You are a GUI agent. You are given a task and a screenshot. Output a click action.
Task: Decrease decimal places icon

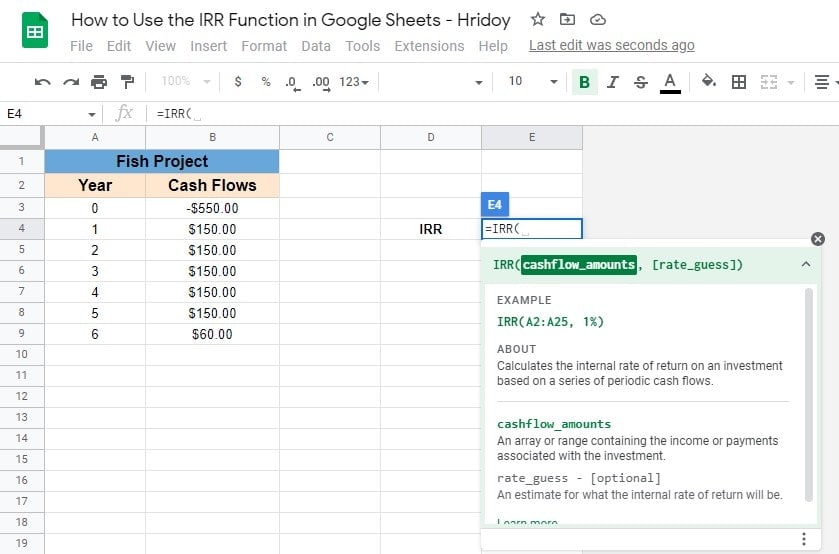tap(292, 82)
